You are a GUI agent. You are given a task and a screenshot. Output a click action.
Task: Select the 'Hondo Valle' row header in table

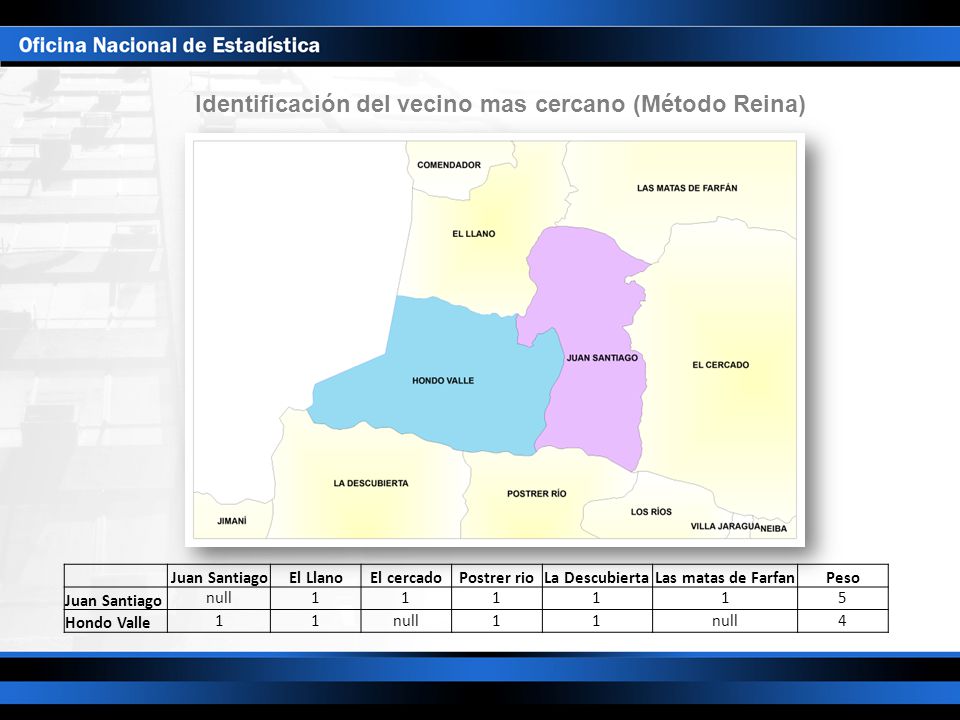(108, 622)
